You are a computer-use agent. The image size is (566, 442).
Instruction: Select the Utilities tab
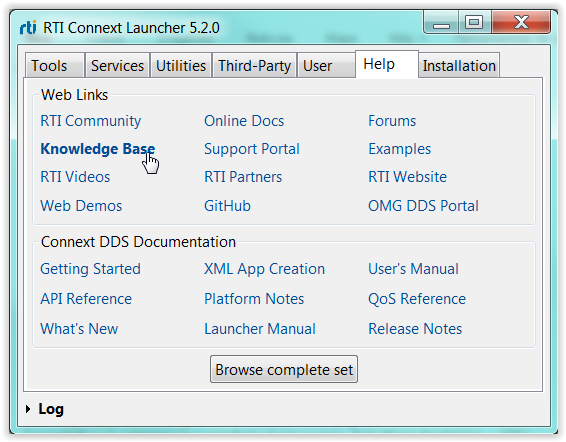pyautogui.click(x=181, y=65)
